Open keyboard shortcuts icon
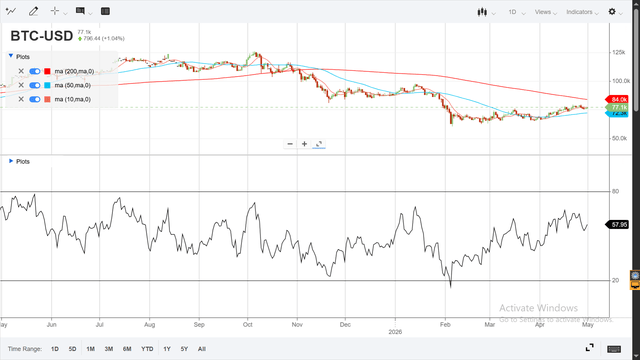Screen dimensions: 640x360 614,349
